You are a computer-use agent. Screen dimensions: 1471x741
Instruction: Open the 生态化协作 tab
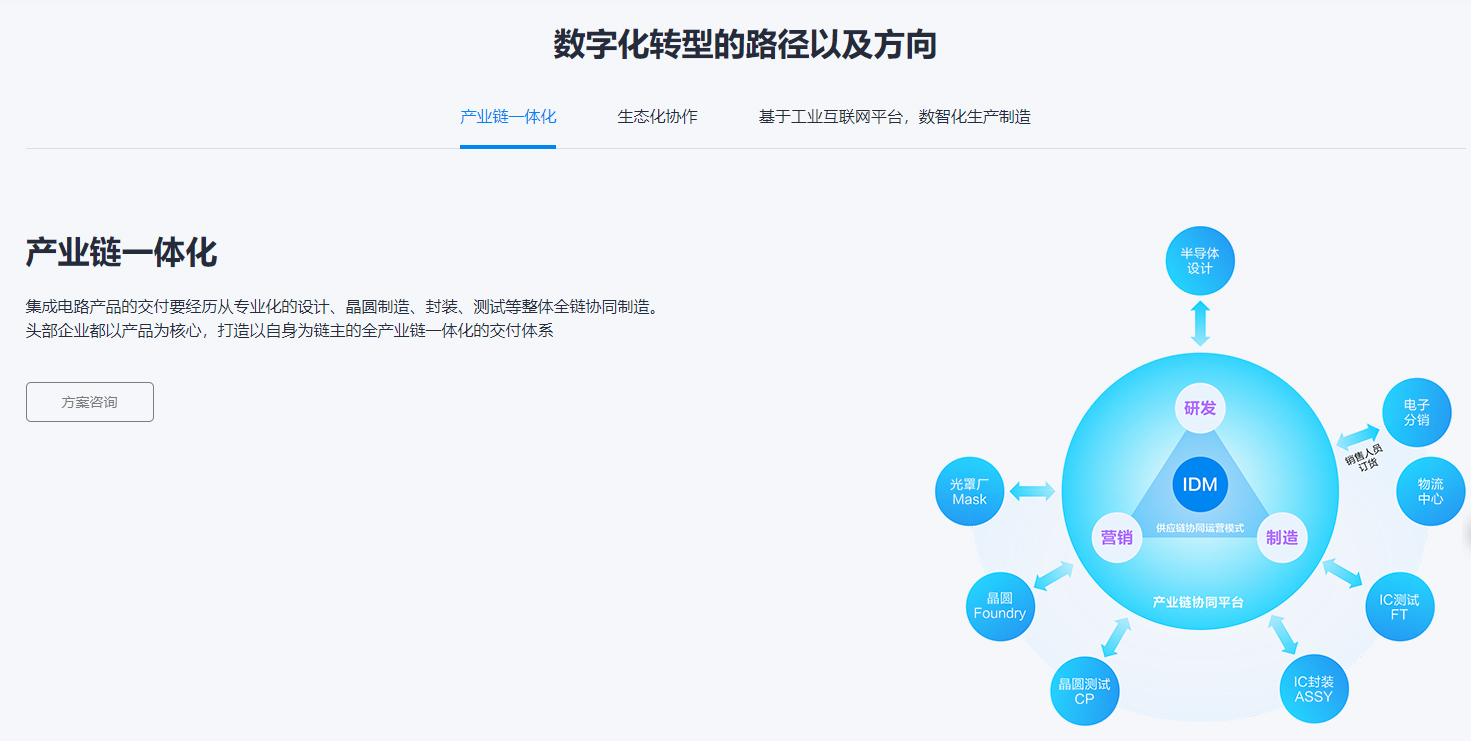tap(657, 117)
